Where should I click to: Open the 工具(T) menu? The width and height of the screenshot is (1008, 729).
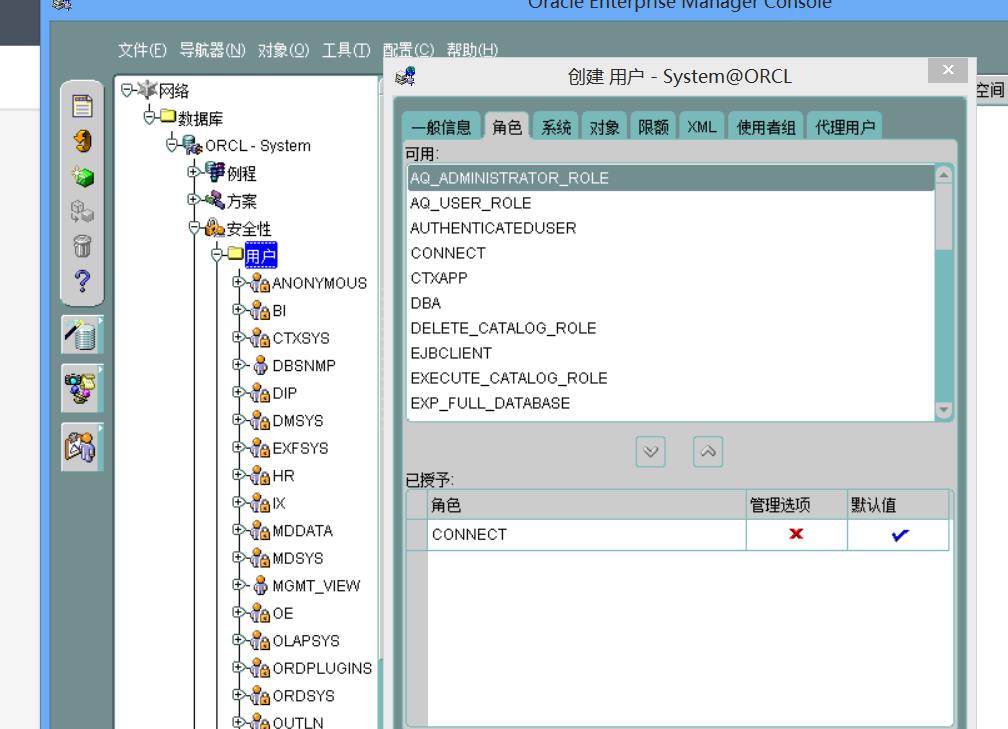pyautogui.click(x=346, y=50)
